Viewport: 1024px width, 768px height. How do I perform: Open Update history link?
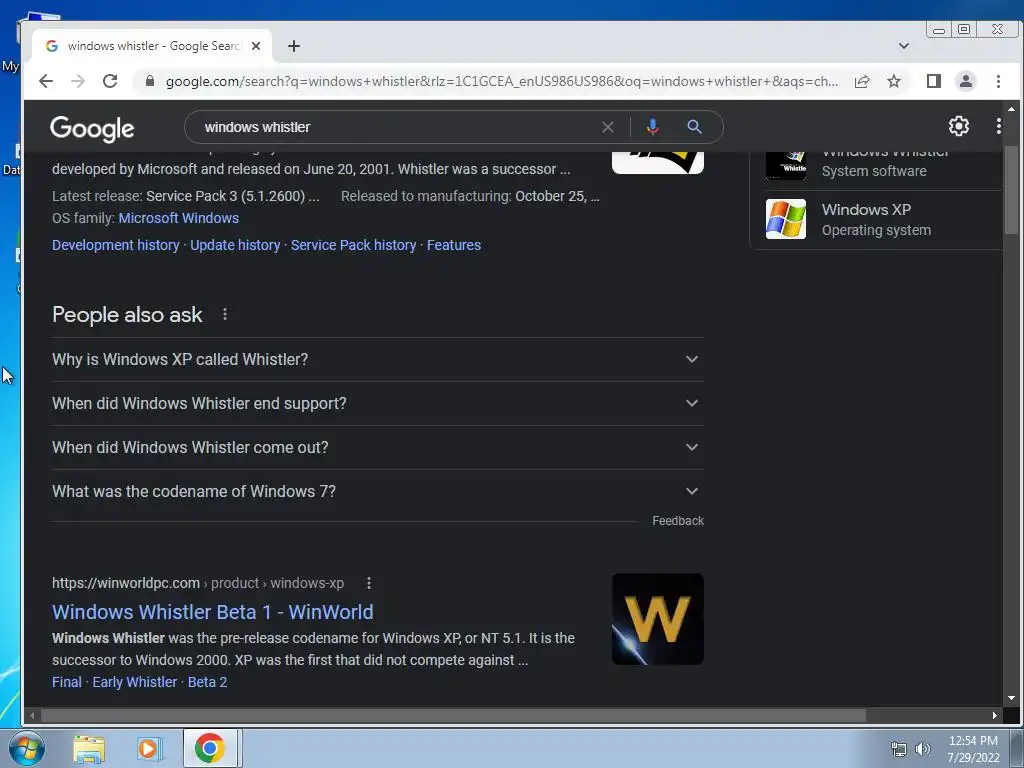point(235,245)
